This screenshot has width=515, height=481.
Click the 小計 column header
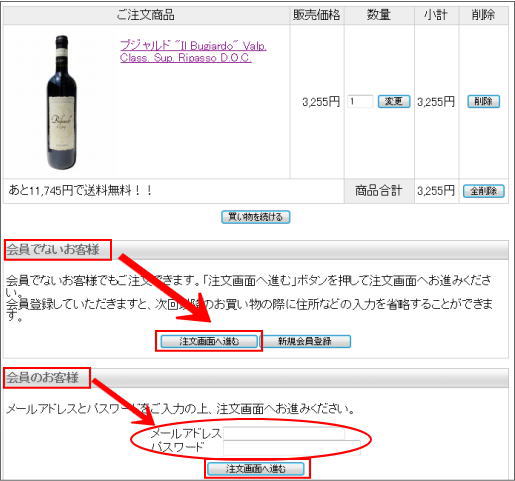click(436, 15)
